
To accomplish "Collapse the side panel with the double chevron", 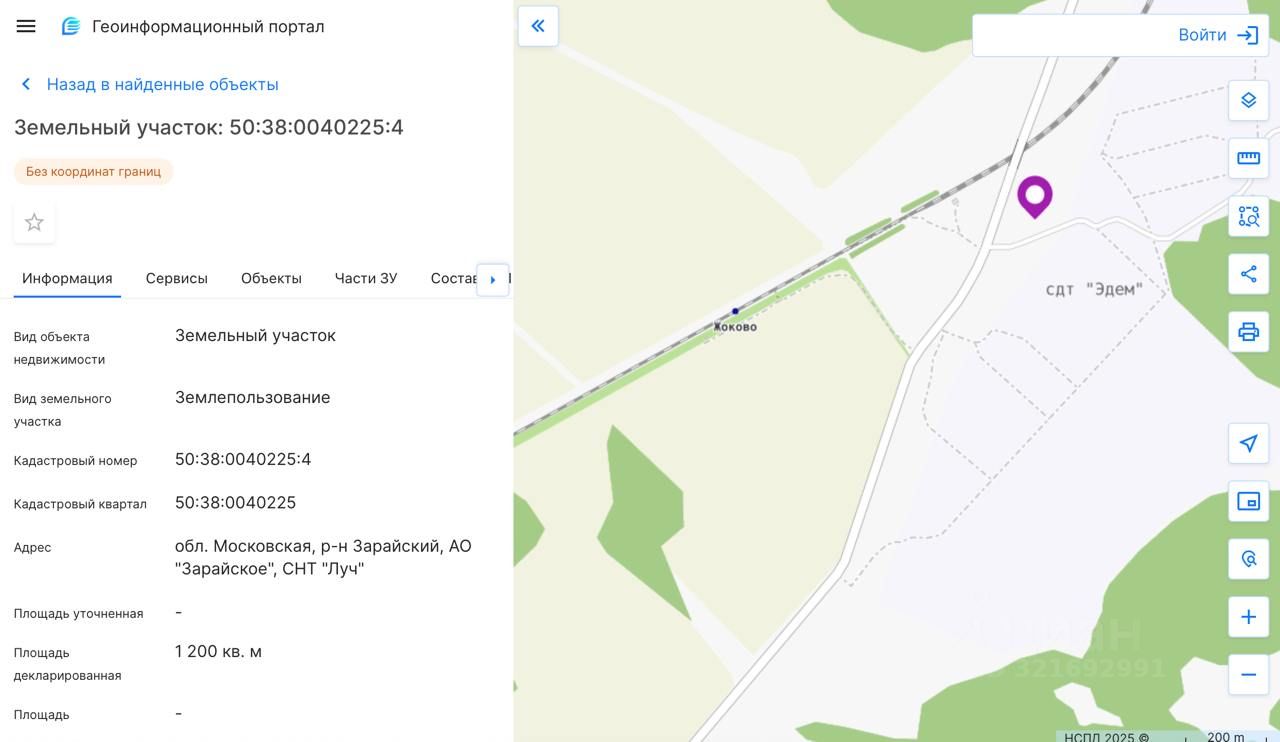I will click(x=538, y=26).
